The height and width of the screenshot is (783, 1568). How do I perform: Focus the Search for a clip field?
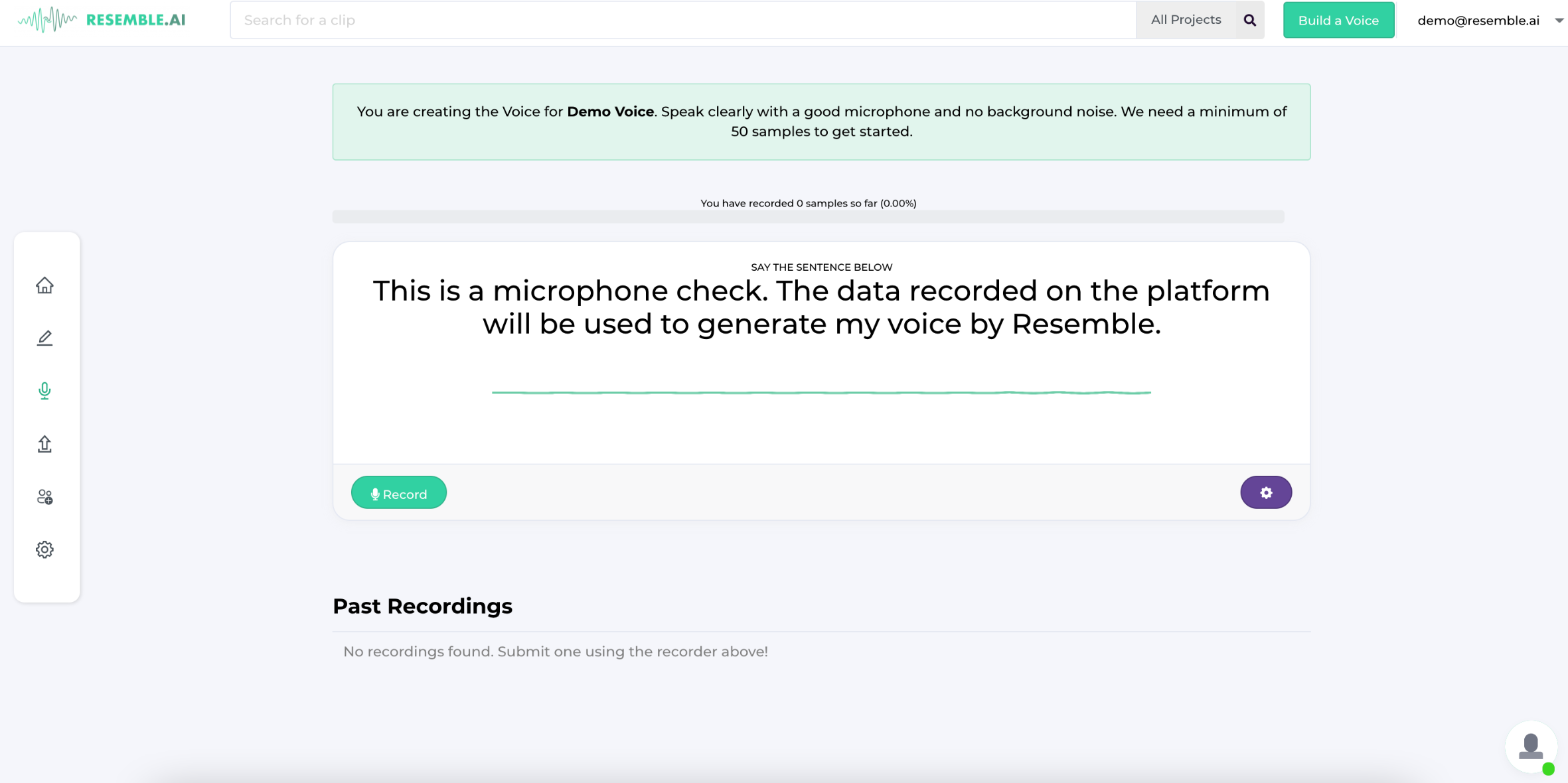pyautogui.click(x=682, y=20)
